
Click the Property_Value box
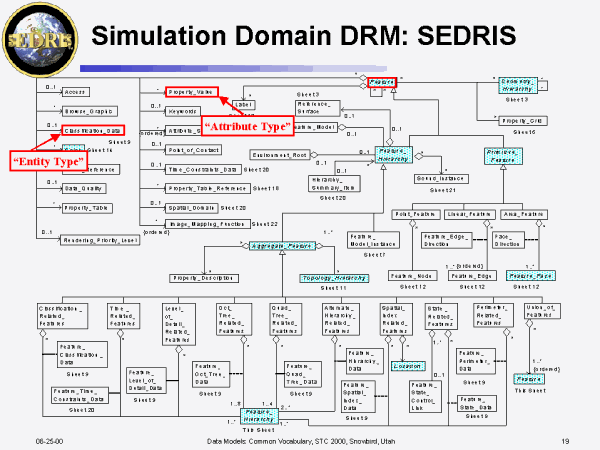coord(192,91)
